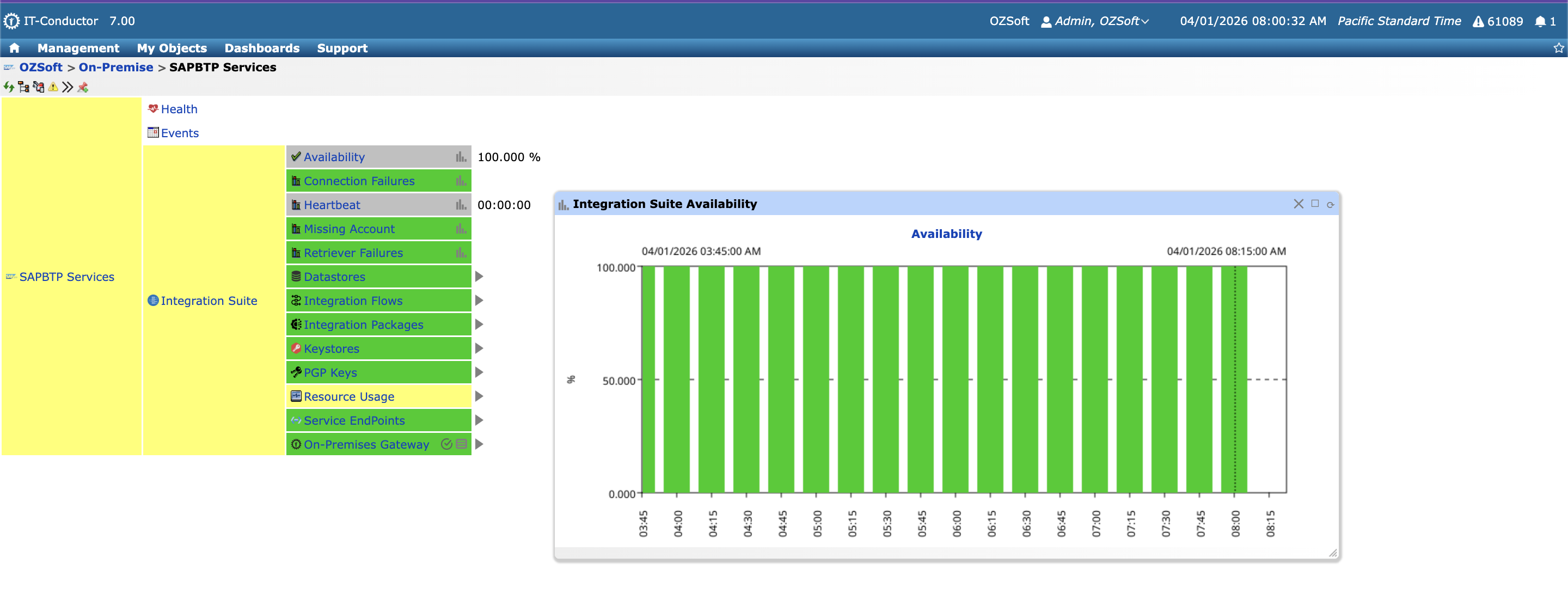The width and height of the screenshot is (1568, 612).
Task: Open the hierarchy tree view icon
Action: coord(24,87)
